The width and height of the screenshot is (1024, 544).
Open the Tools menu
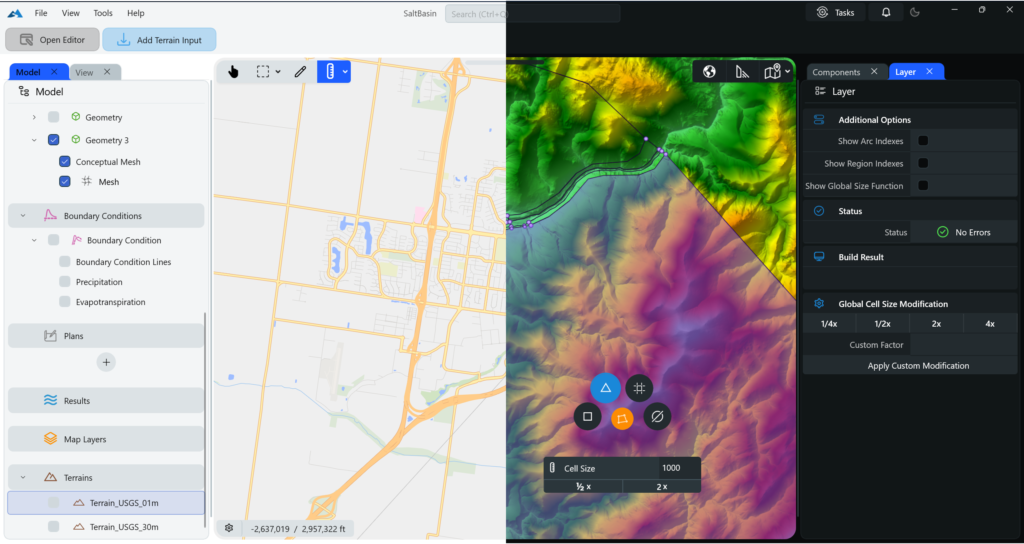[103, 13]
